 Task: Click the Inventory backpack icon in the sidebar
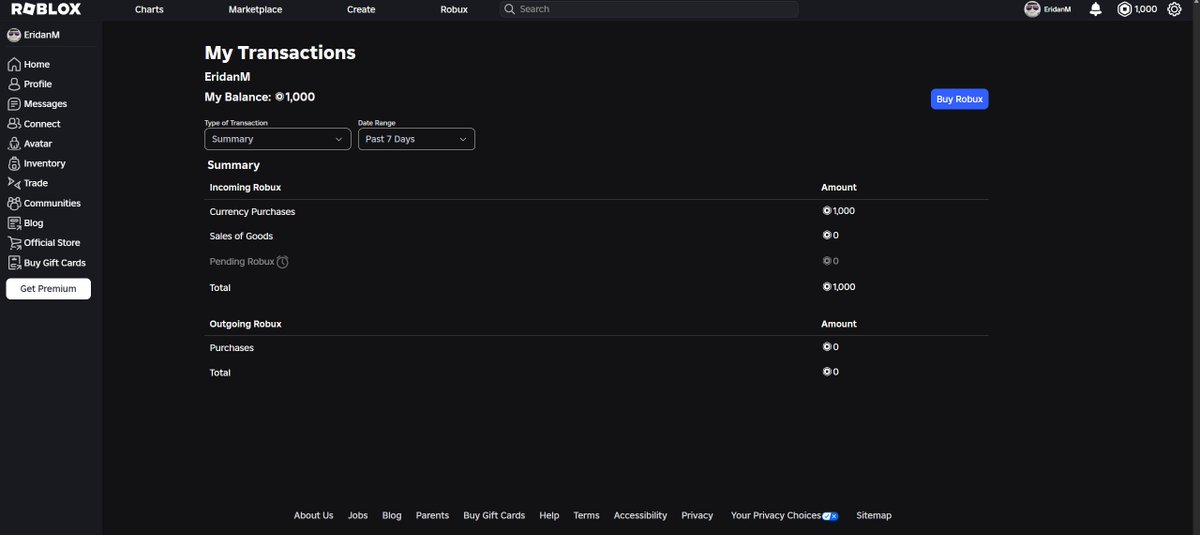(14, 163)
